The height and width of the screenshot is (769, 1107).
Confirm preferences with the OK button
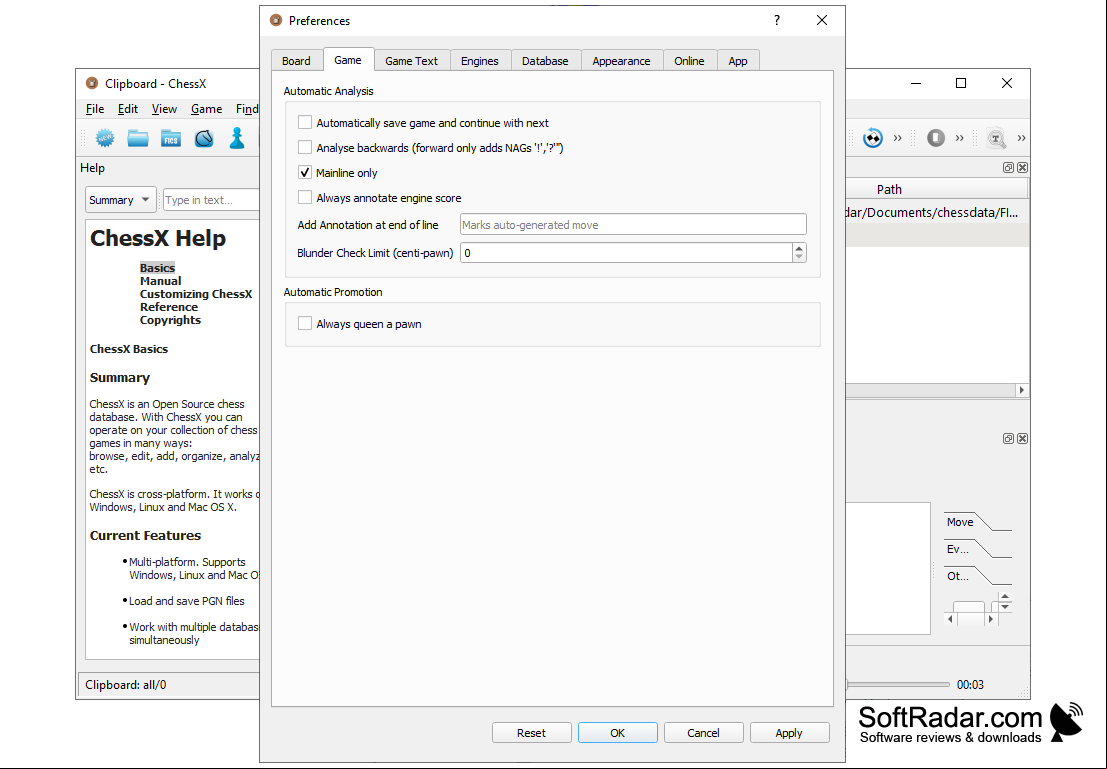(618, 733)
